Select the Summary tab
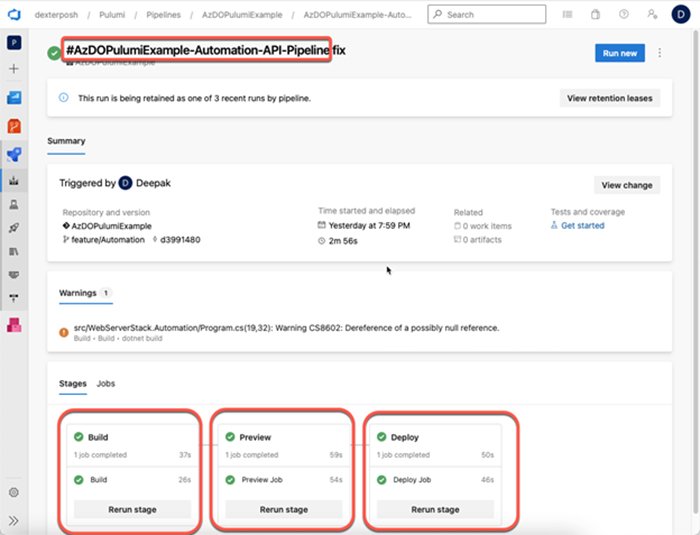This screenshot has width=700, height=535. pyautogui.click(x=66, y=141)
